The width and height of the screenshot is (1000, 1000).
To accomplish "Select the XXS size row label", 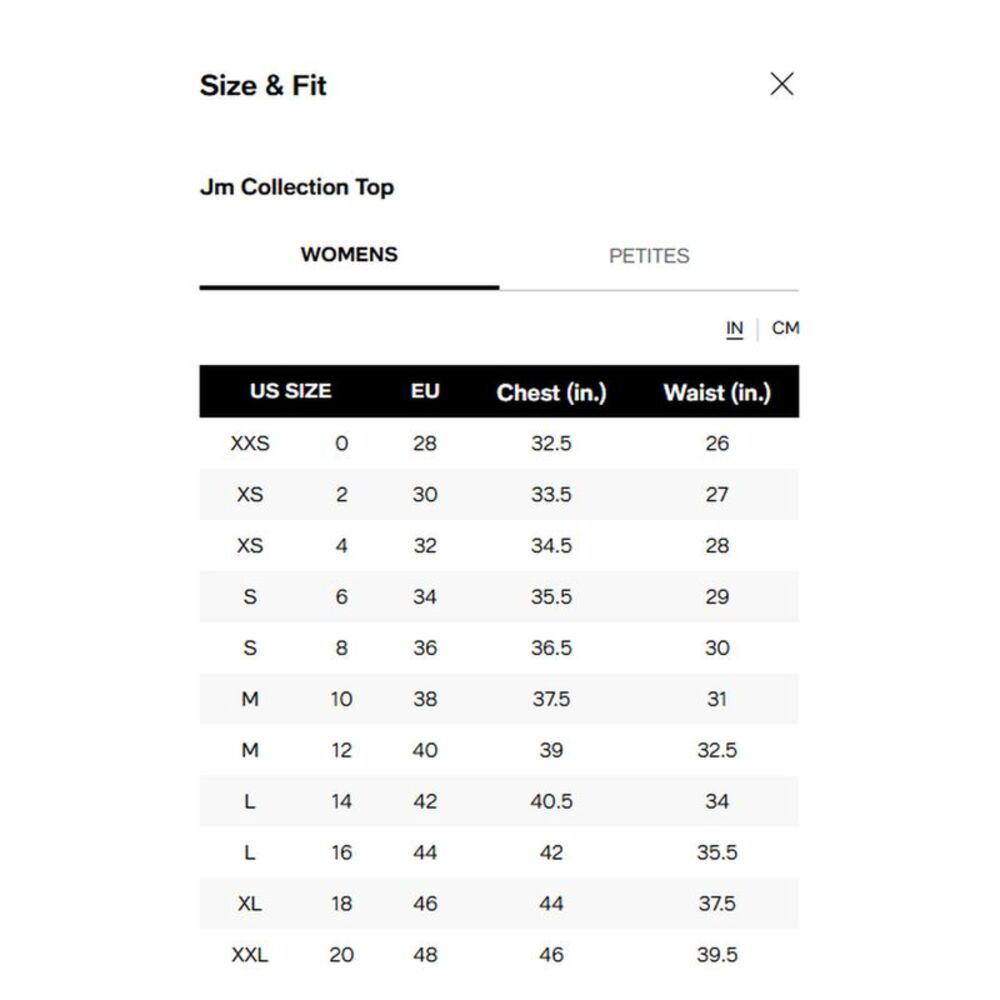I will tap(250, 443).
